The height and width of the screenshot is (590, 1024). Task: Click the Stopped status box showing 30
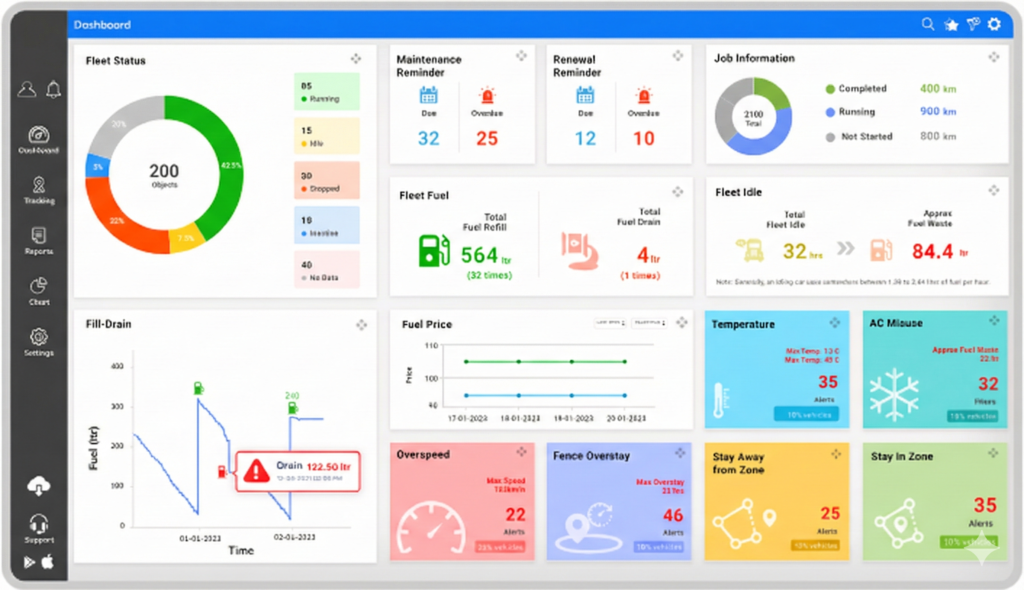coord(326,181)
